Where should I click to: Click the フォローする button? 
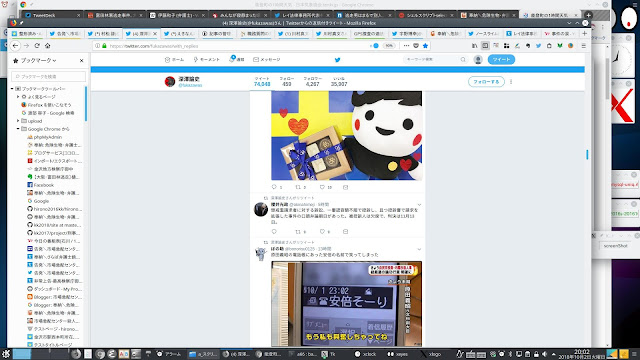pos(486,82)
